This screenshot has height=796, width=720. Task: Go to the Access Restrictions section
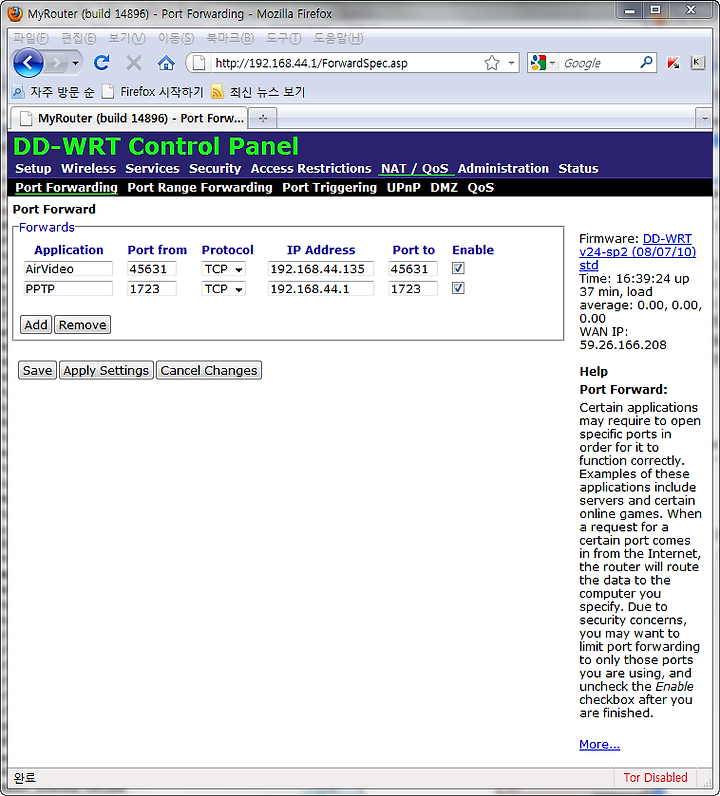[311, 169]
